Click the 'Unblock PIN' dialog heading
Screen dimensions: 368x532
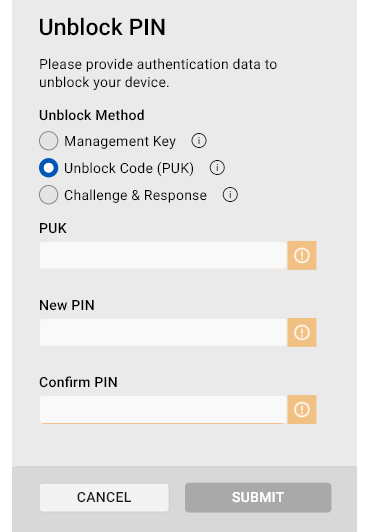(x=102, y=27)
